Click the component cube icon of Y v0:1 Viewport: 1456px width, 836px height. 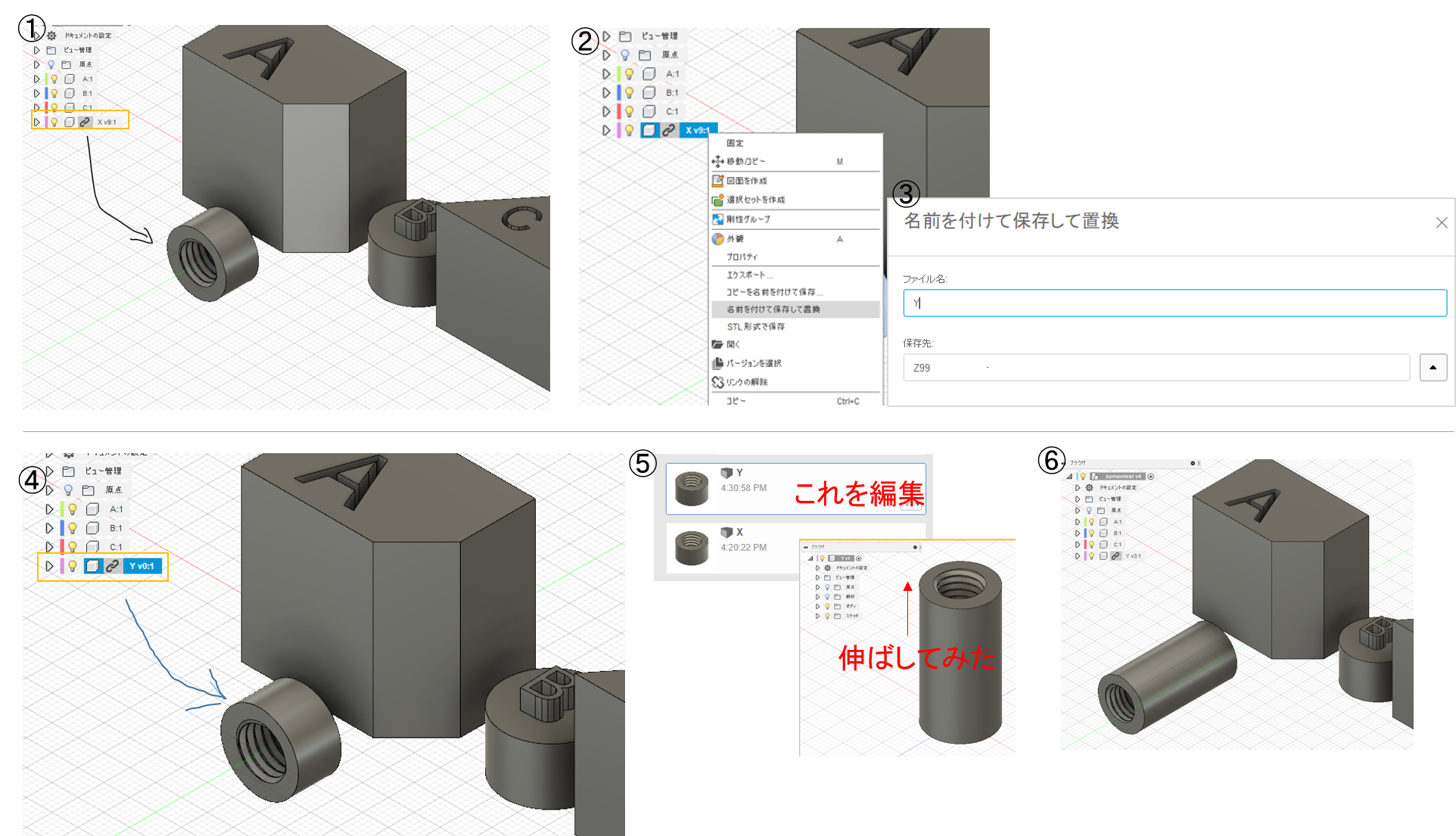pyautogui.click(x=92, y=566)
